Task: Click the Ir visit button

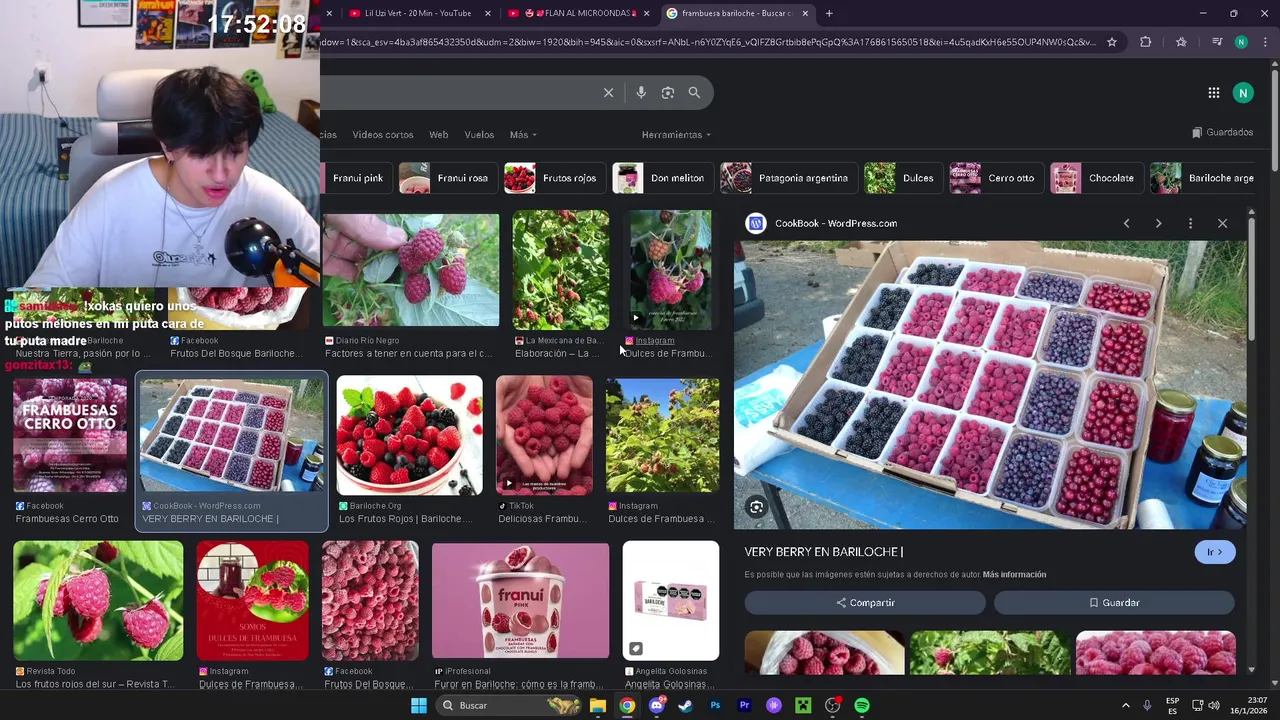Action: (1215, 552)
